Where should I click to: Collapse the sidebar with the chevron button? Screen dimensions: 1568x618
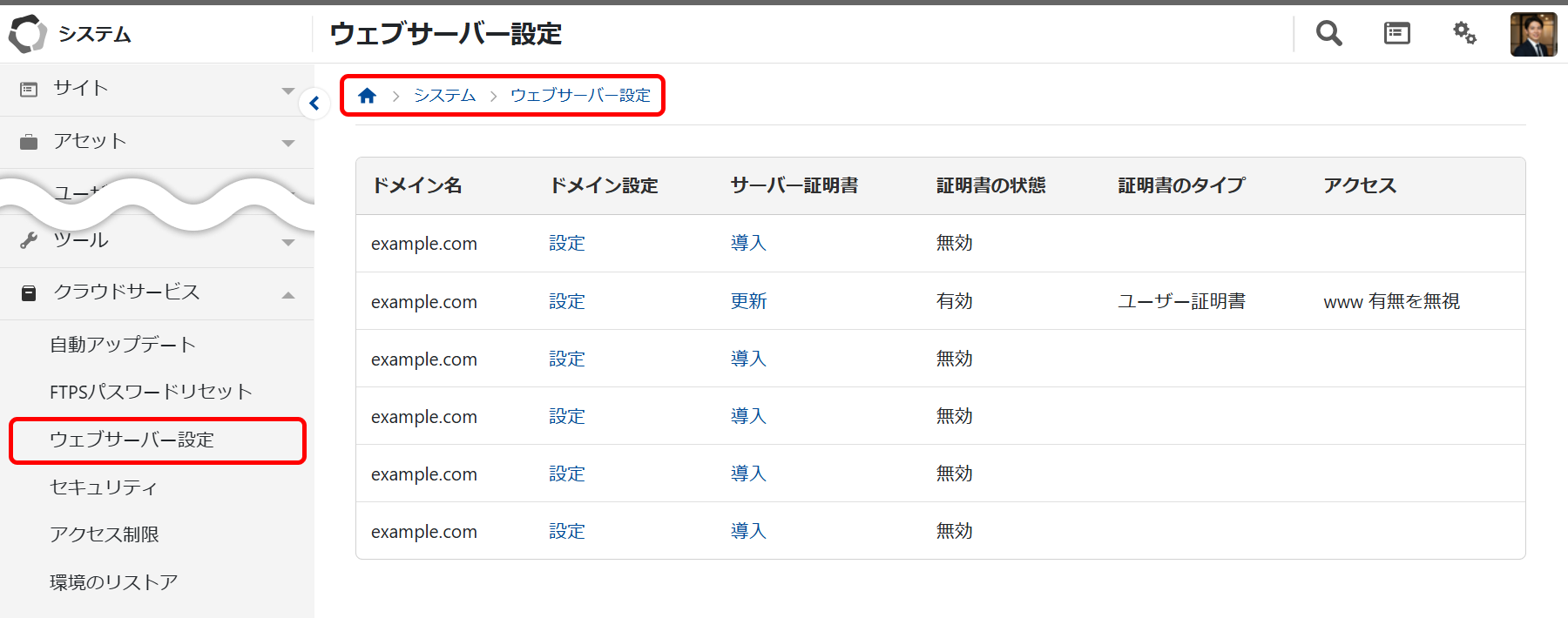(x=314, y=104)
